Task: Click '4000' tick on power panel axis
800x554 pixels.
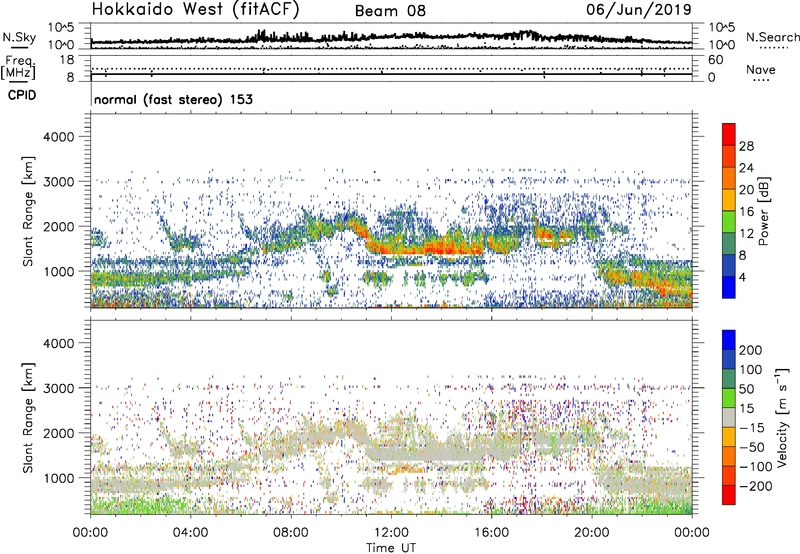Action: click(59, 137)
